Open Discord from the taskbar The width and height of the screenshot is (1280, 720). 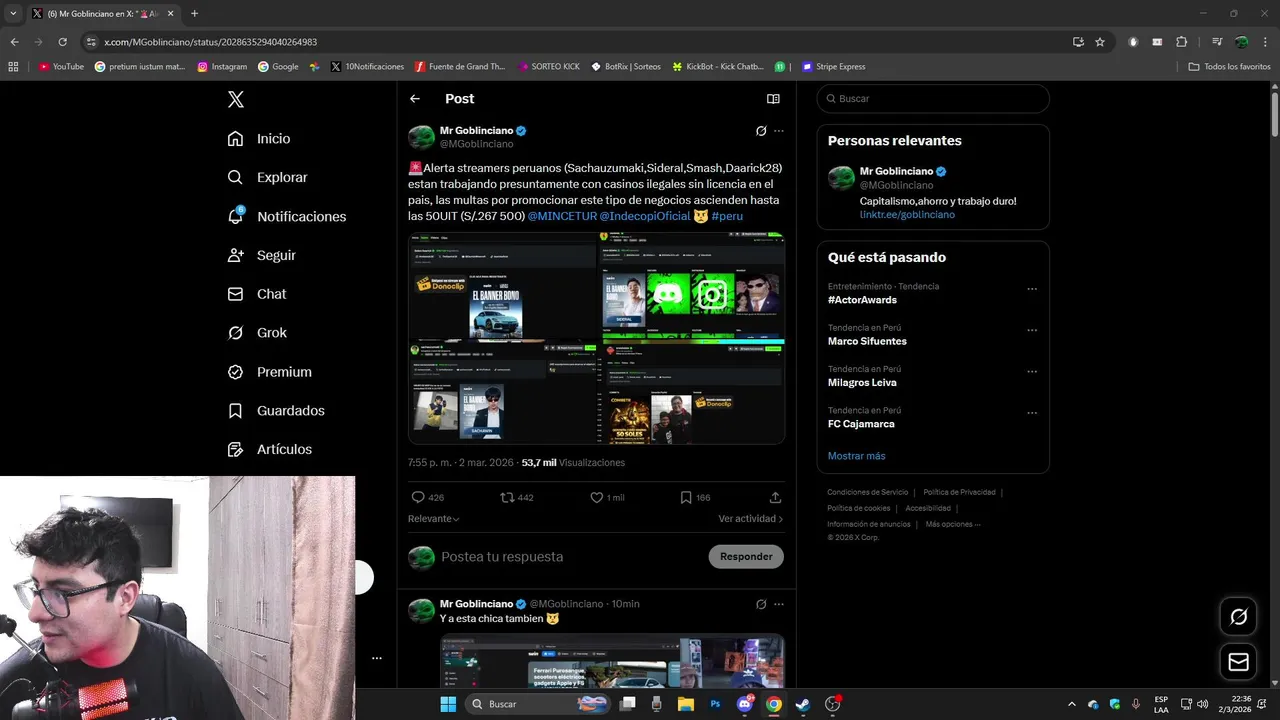click(745, 704)
